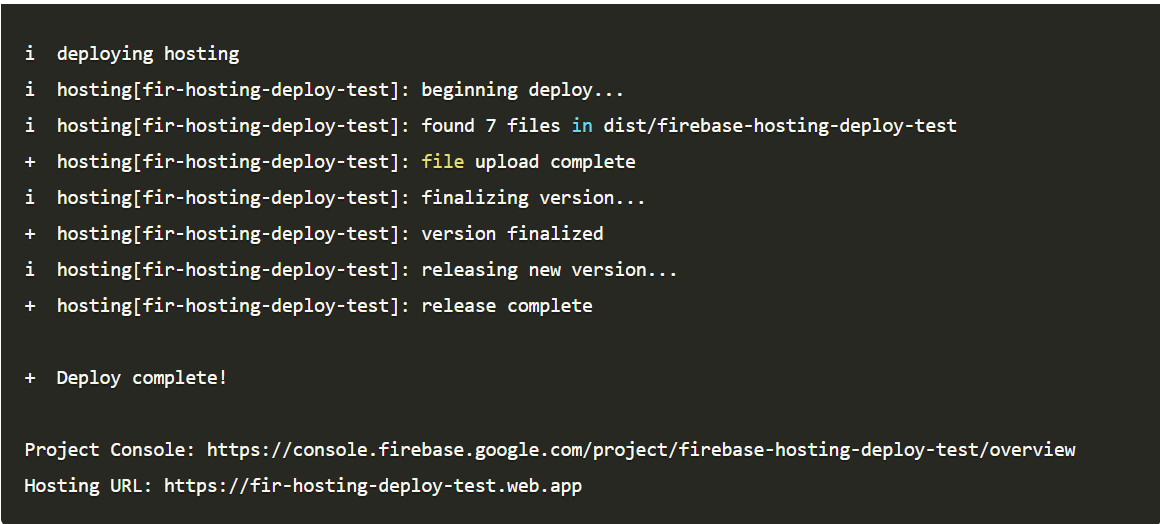The image size is (1160, 524).
Task: Click the "i" marker before "deploying hosting"
Action: 30,54
